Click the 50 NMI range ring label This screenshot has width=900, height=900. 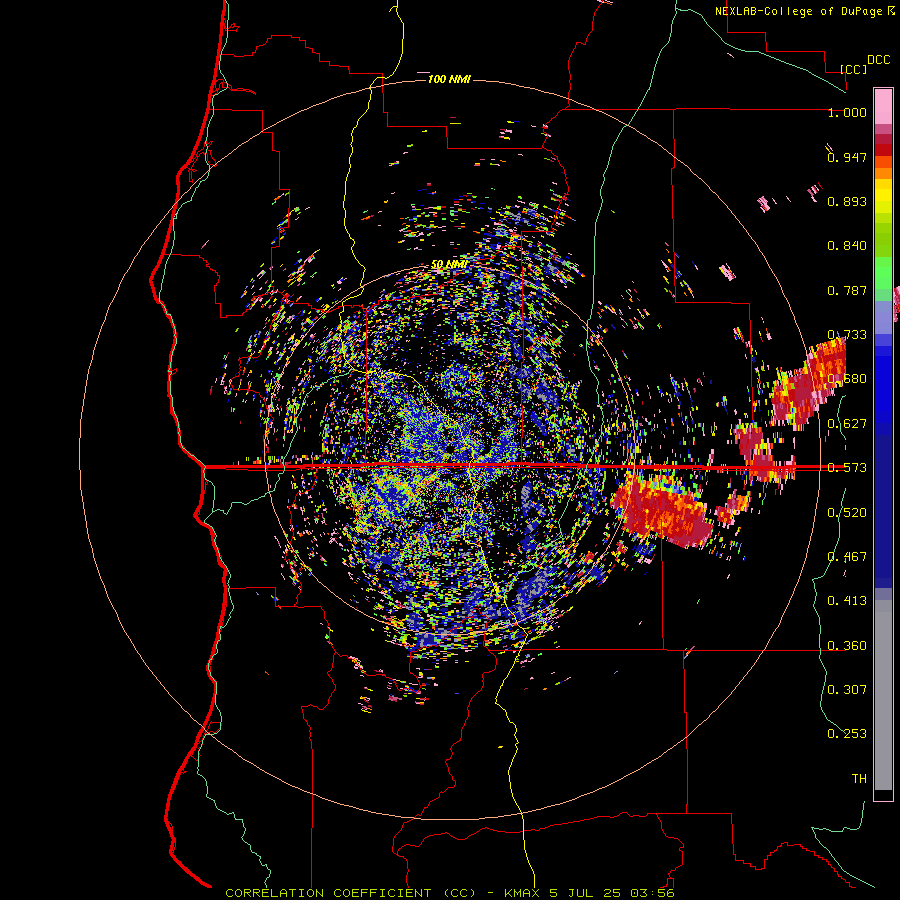(x=449, y=264)
